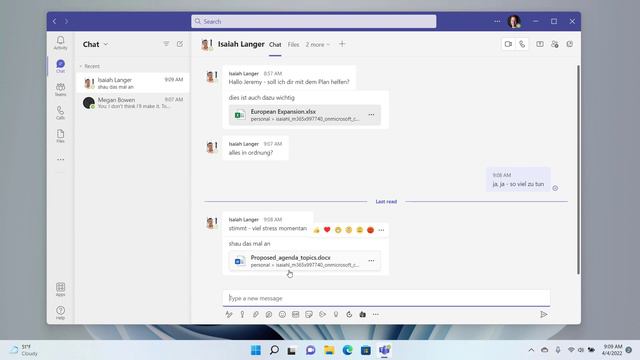Open Help in the sidebar
The width and height of the screenshot is (640, 360).
click(60, 313)
